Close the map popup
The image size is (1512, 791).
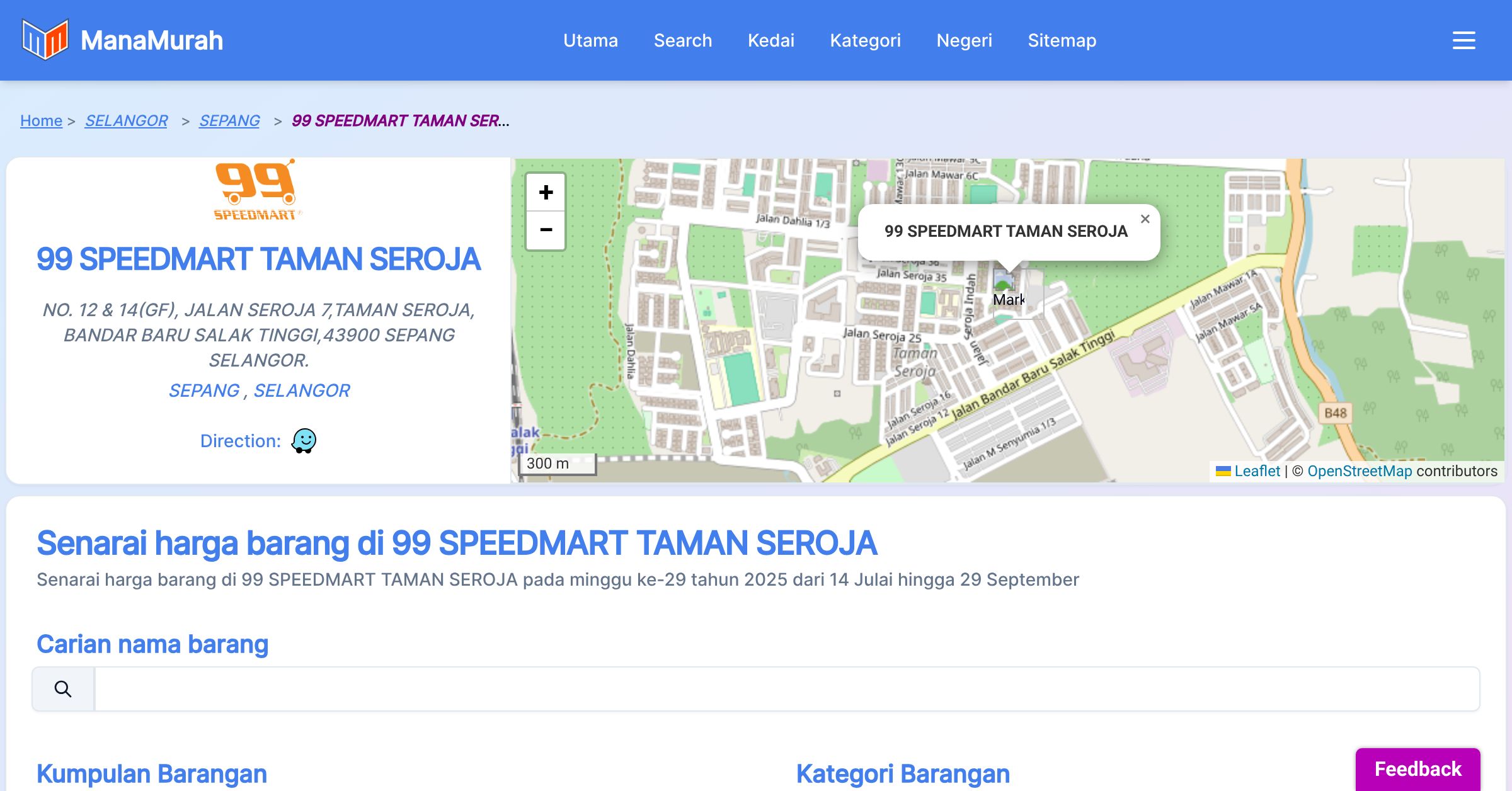pyautogui.click(x=1145, y=219)
